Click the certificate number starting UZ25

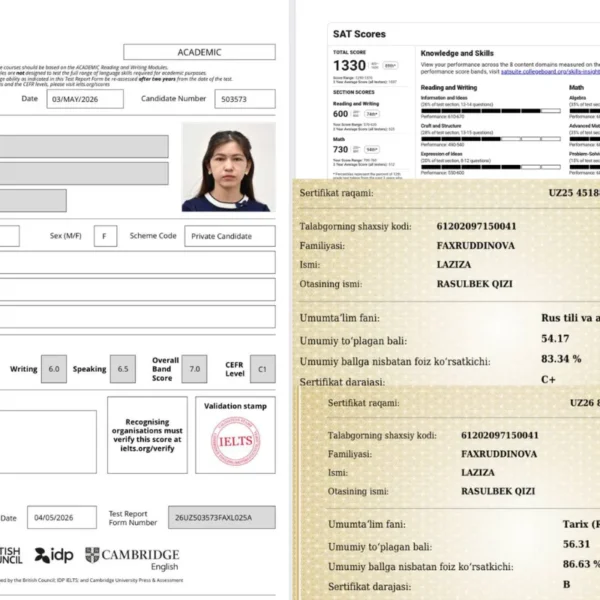pyautogui.click(x=574, y=193)
